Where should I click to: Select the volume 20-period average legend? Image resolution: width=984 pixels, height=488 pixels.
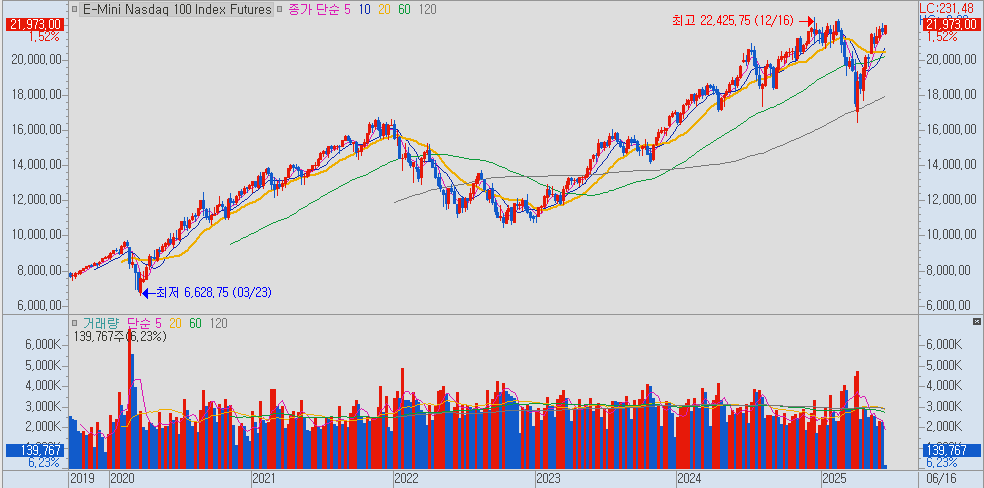(x=176, y=324)
